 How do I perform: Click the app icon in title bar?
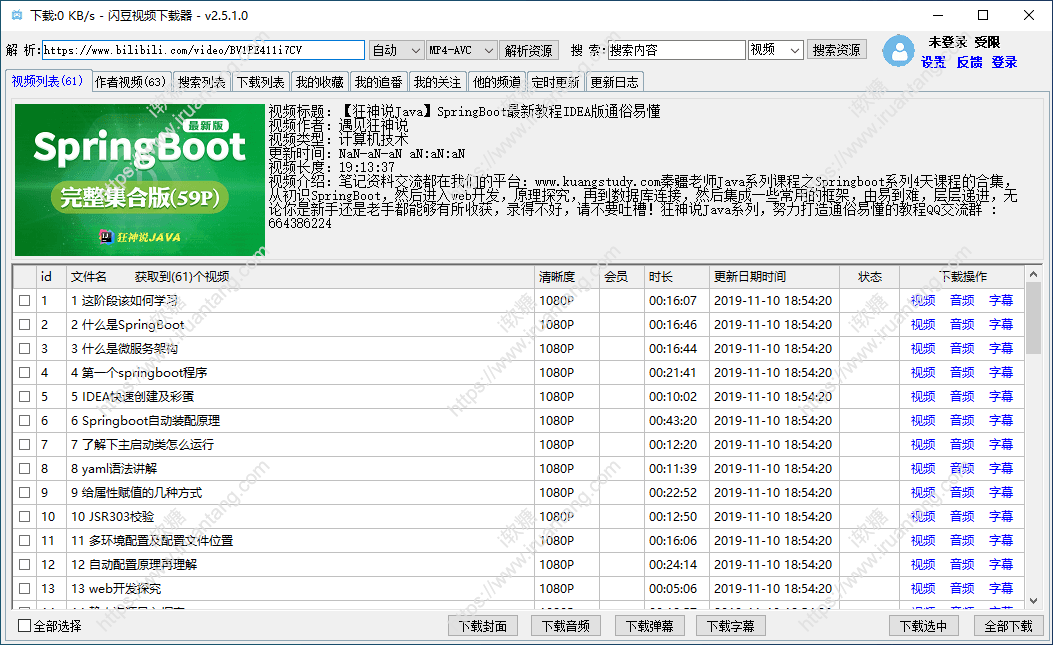[15, 16]
